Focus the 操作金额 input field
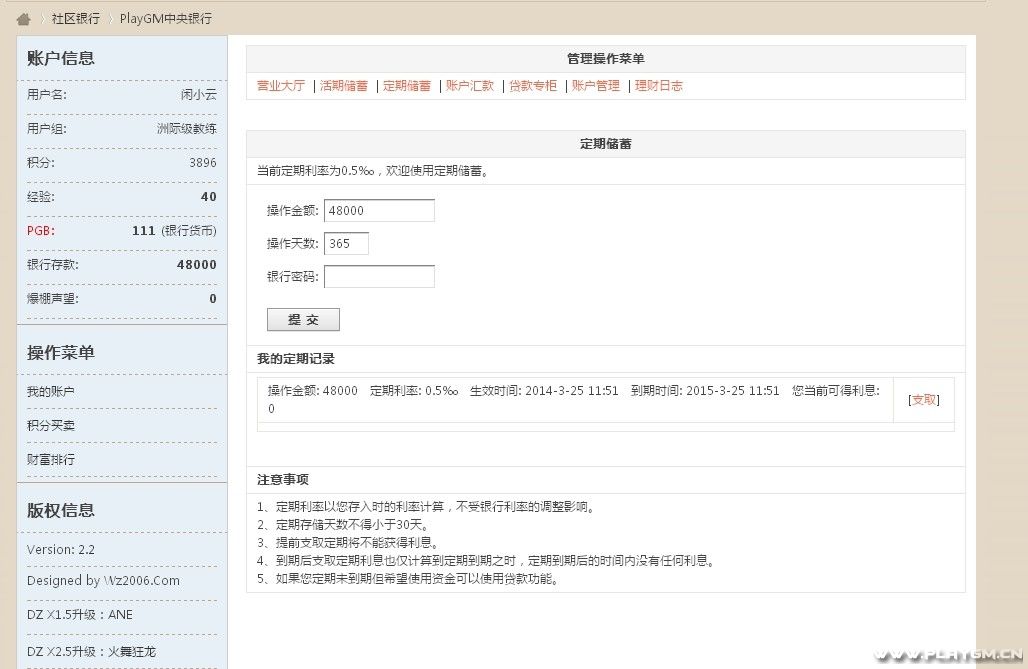This screenshot has width=1028, height=669. [379, 211]
